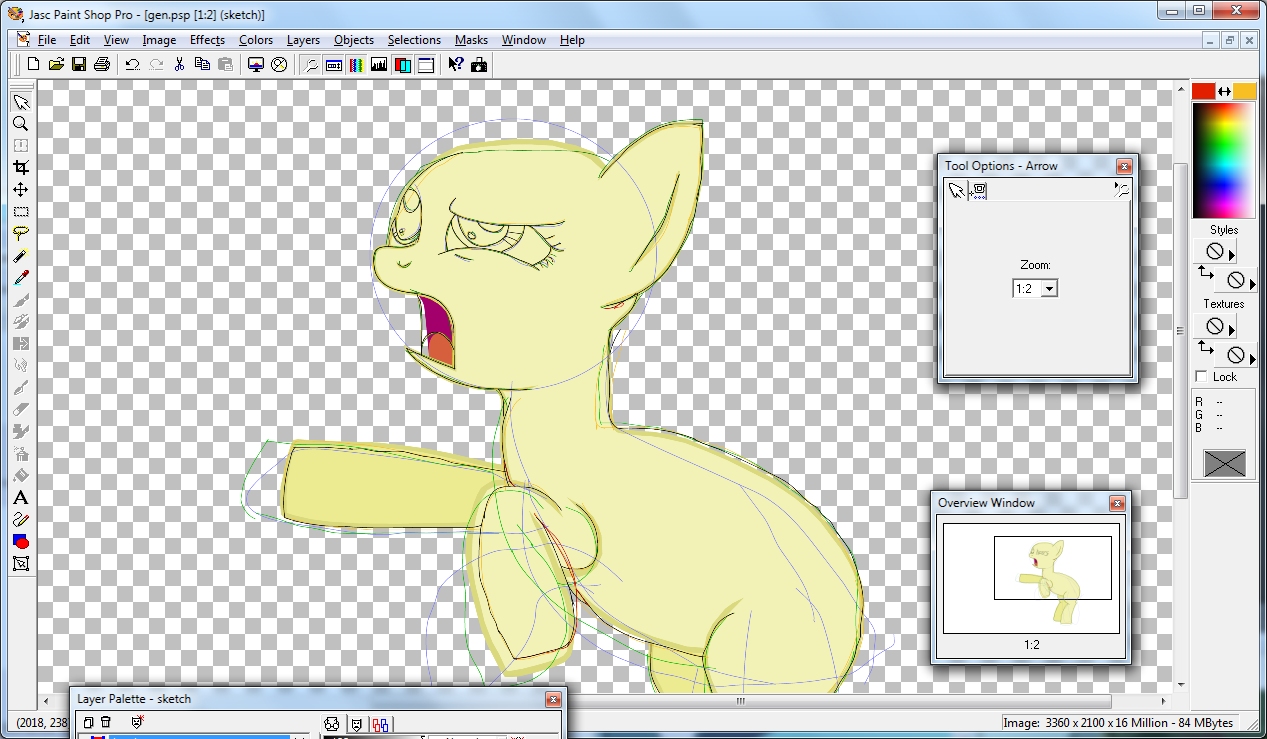The image size is (1267, 739).
Task: Select the Dropper tool
Action: click(x=20, y=278)
